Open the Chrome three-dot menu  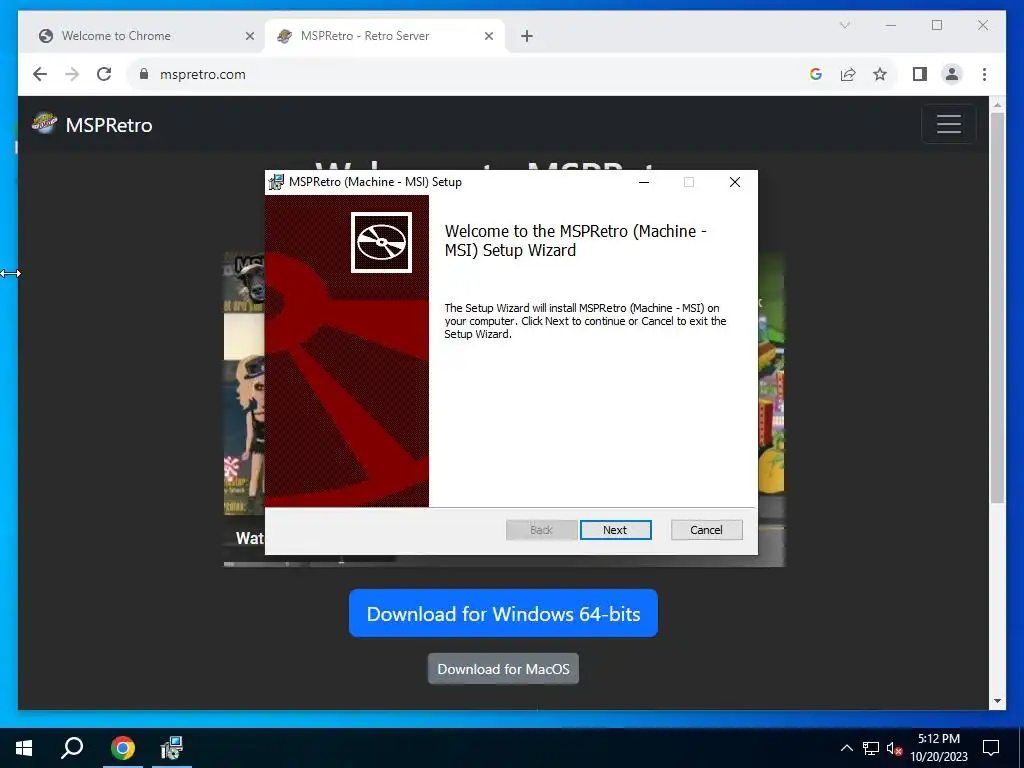coord(984,74)
